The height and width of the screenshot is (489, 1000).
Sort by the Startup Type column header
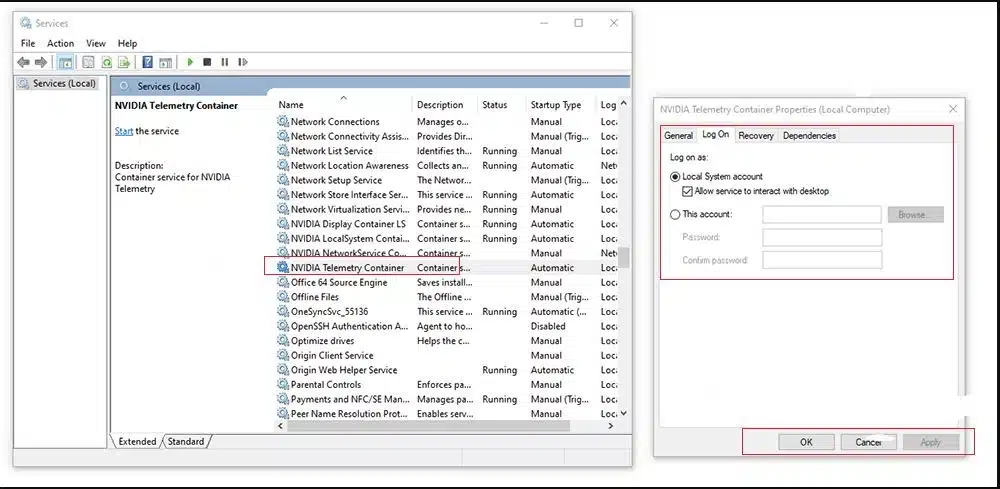562,105
